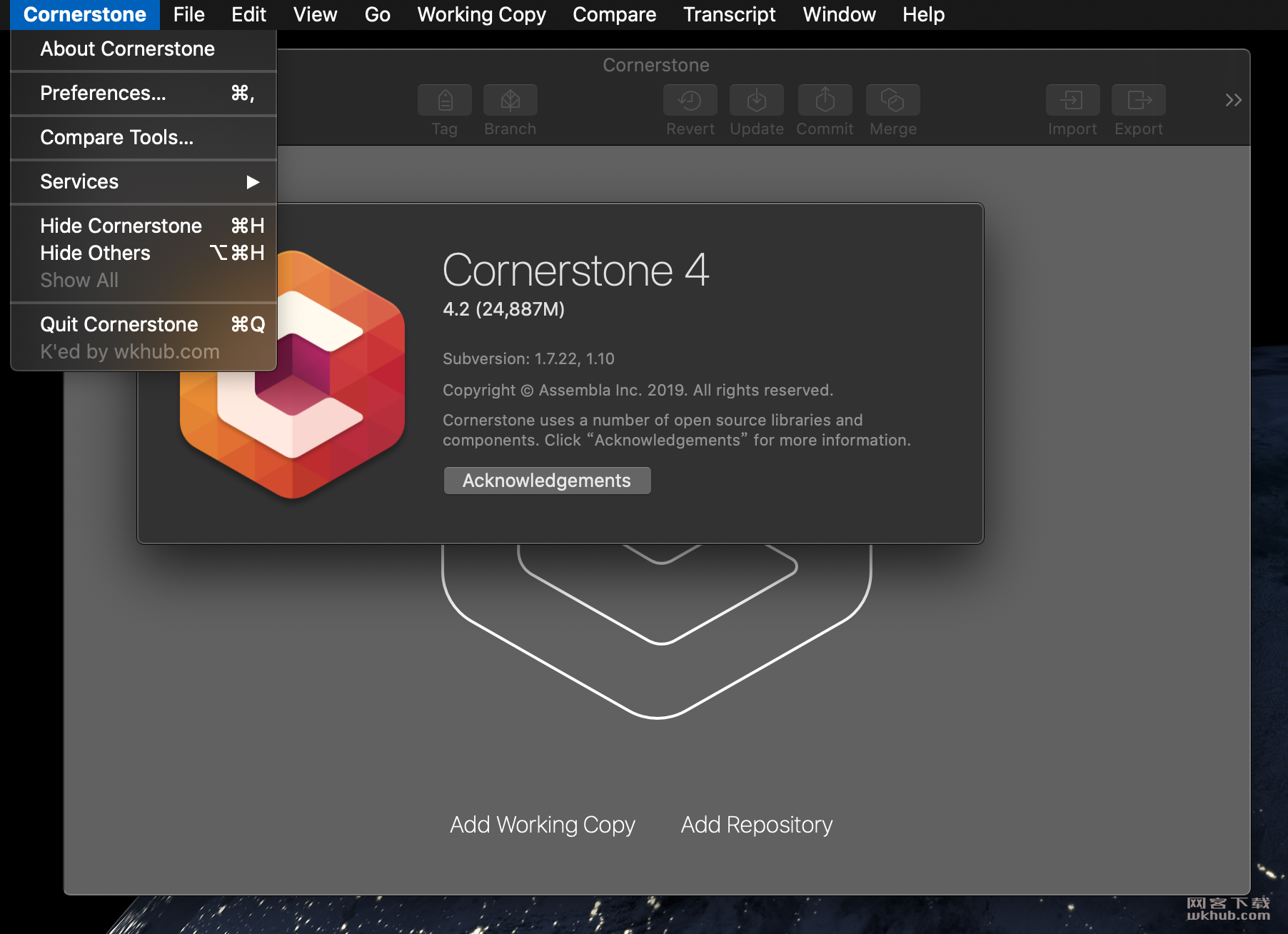Open the Services submenu arrow
This screenshot has height=934, width=1288.
(253, 182)
